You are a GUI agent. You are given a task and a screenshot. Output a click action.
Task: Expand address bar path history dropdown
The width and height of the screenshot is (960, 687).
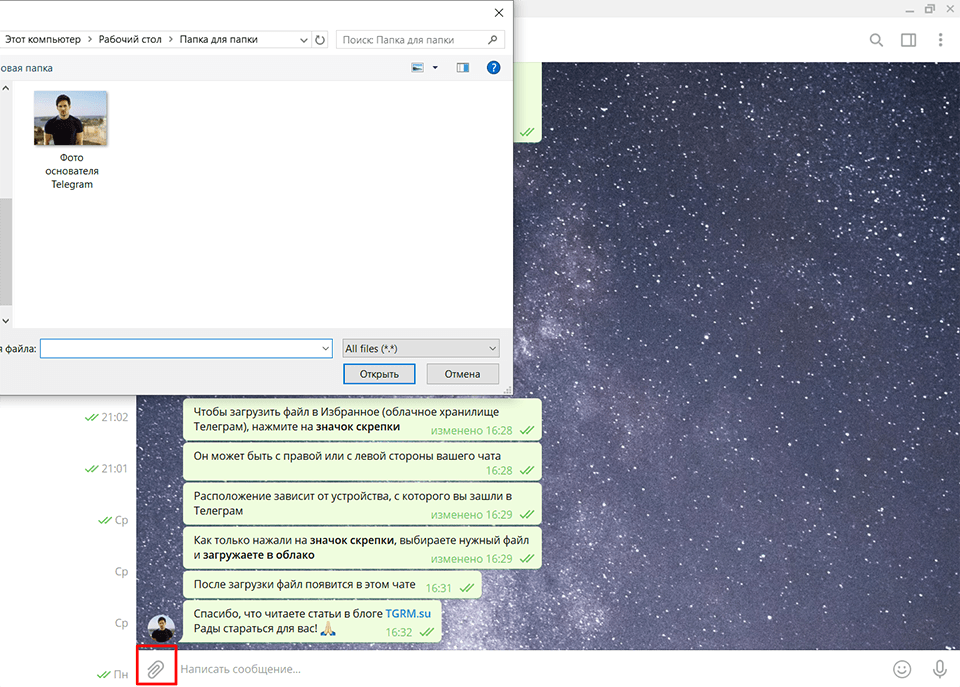pos(304,40)
